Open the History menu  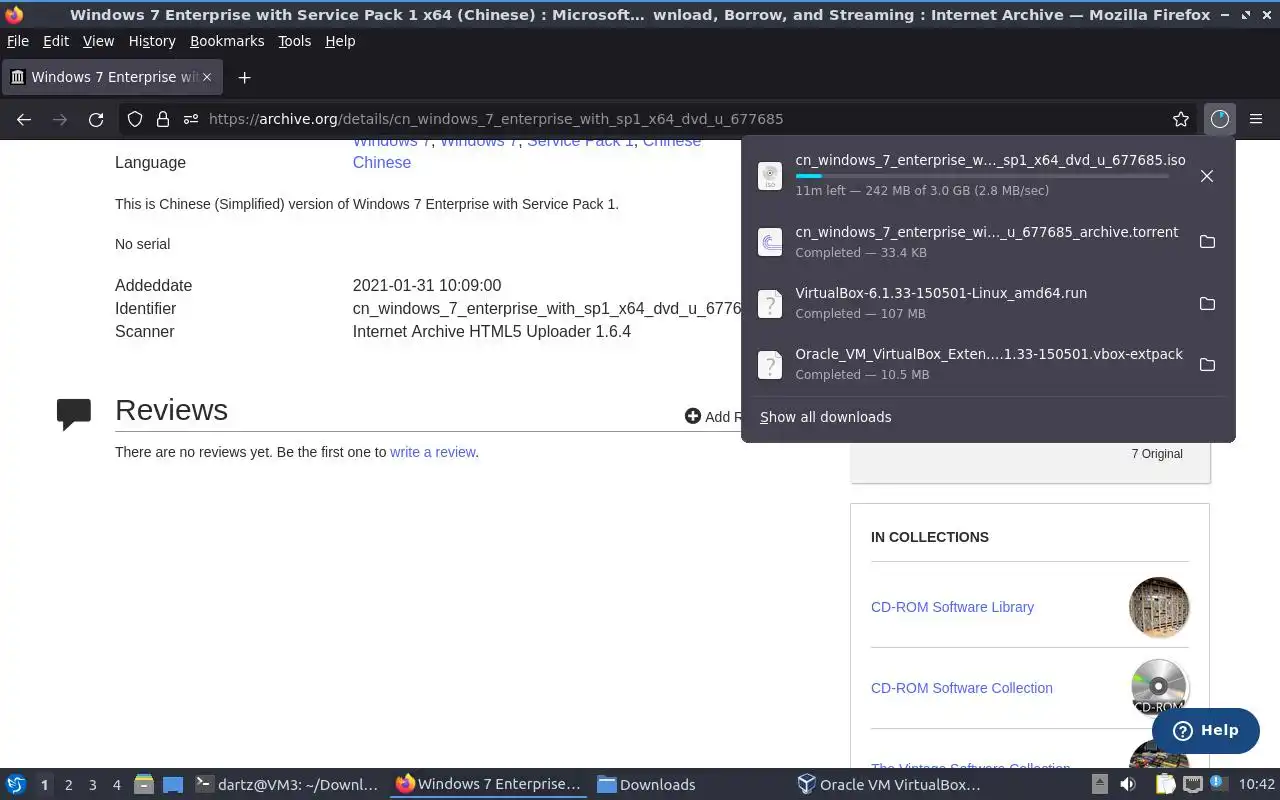coord(152,41)
